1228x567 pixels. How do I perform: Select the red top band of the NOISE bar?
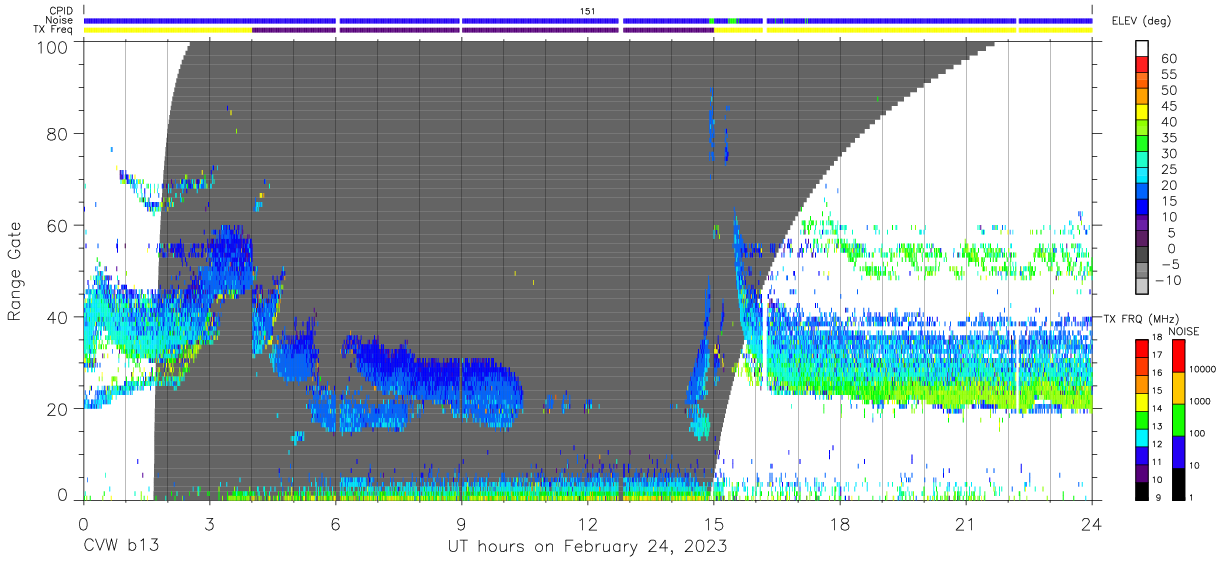[1178, 356]
